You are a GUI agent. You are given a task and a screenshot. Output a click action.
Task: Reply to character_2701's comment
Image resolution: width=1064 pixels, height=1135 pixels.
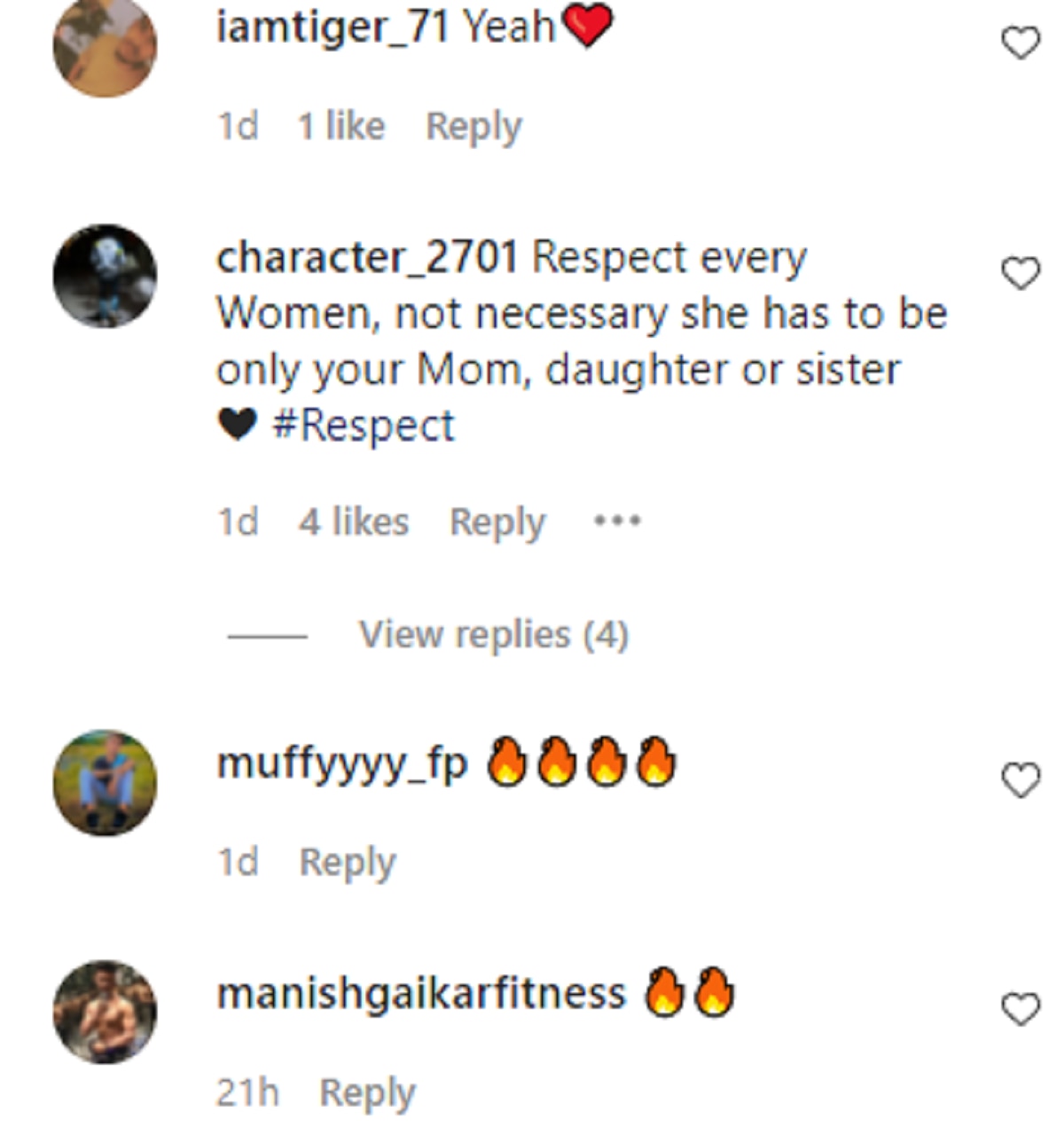pos(497,522)
